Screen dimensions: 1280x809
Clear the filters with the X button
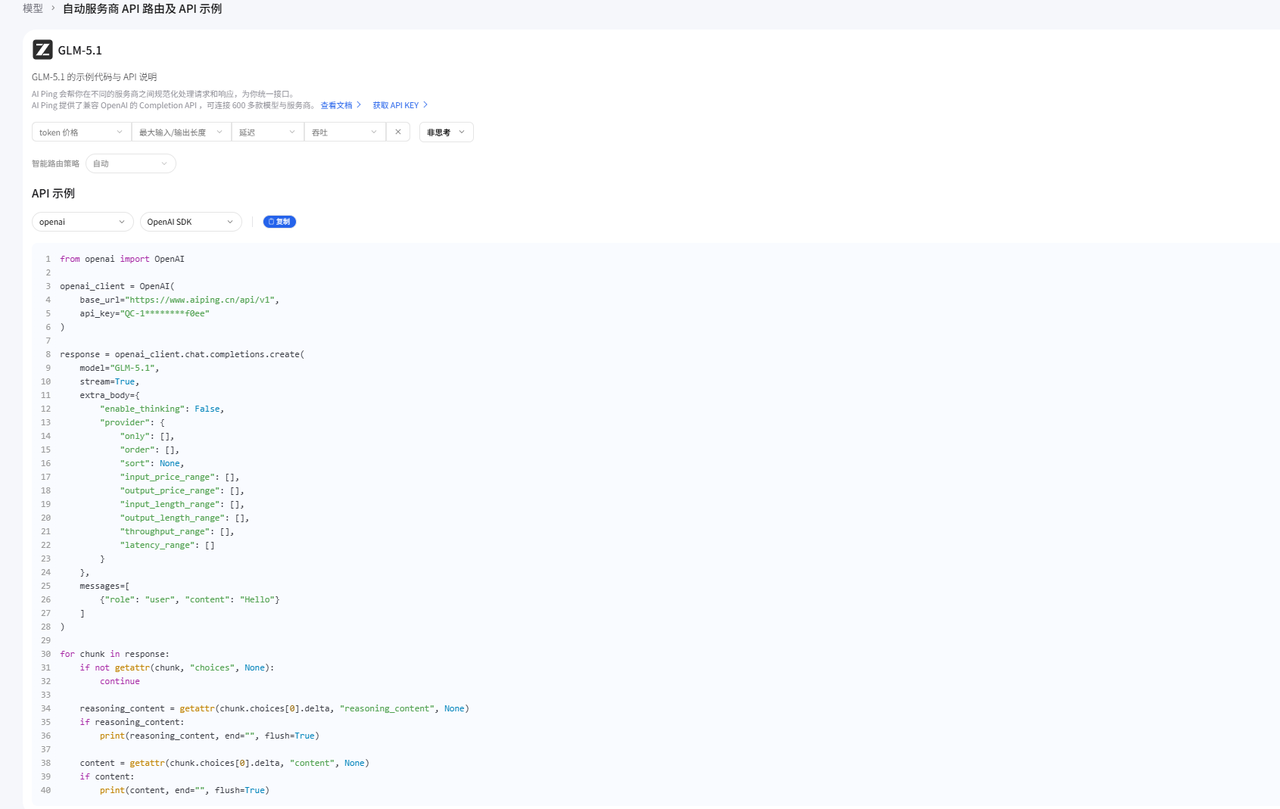coord(398,132)
